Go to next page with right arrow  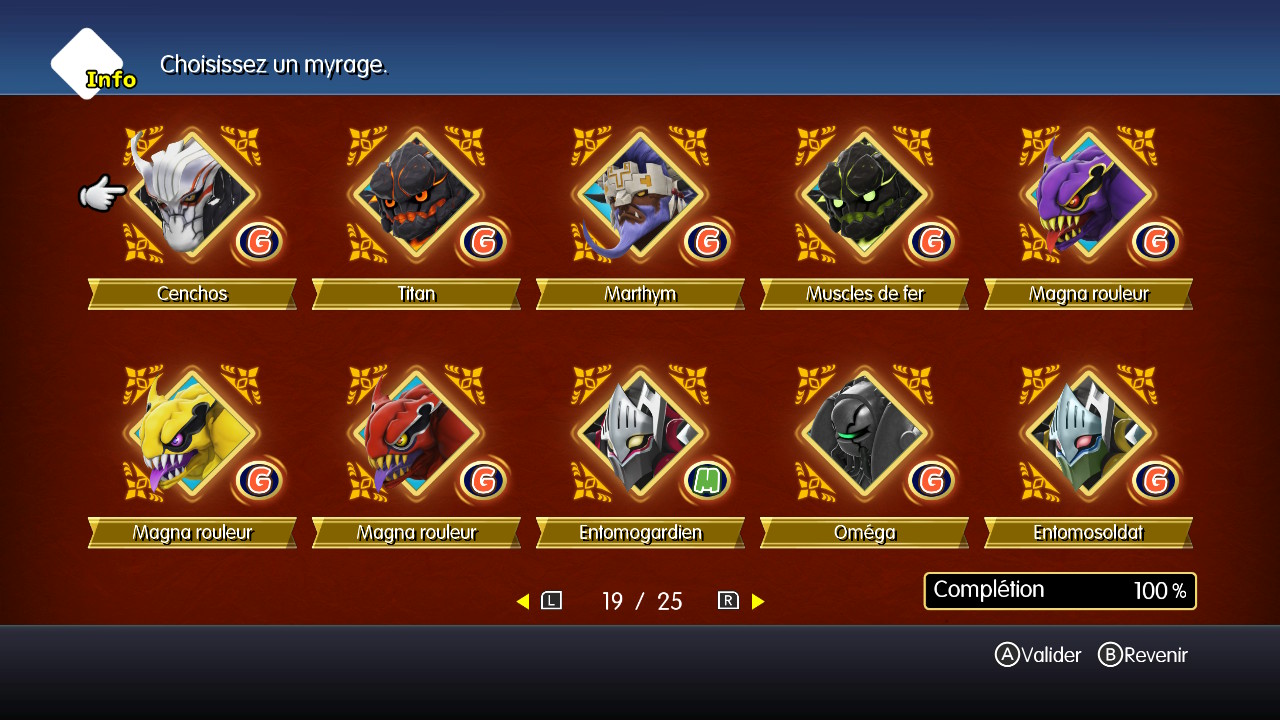(x=758, y=601)
